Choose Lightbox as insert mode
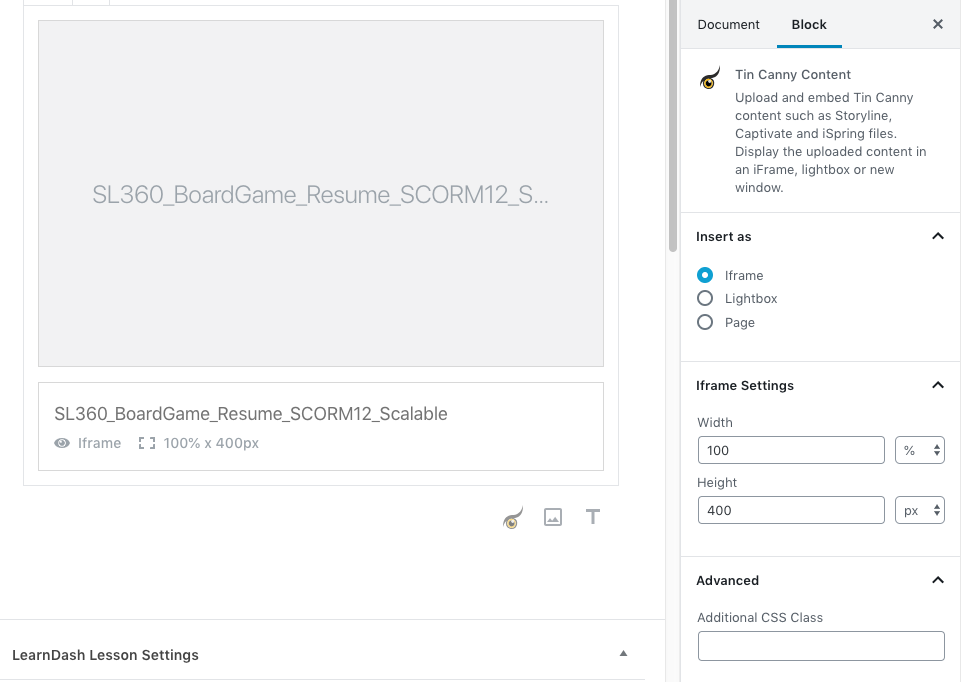The width and height of the screenshot is (961, 682). click(705, 298)
